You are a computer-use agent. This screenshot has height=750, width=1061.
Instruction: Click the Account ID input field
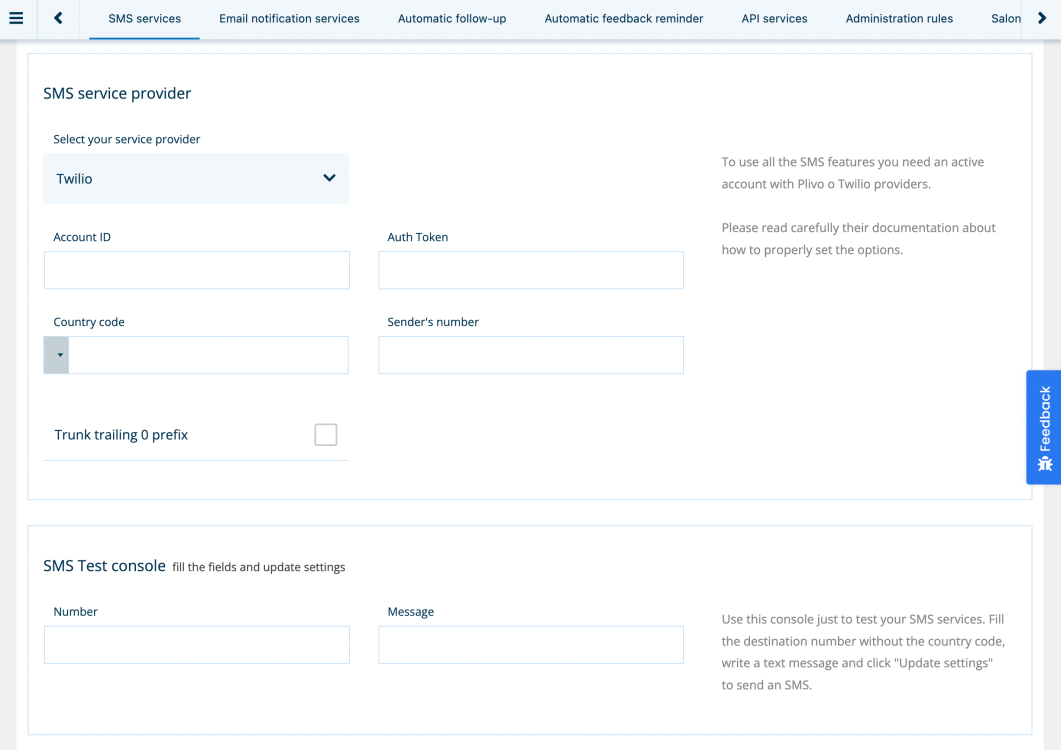click(196, 269)
